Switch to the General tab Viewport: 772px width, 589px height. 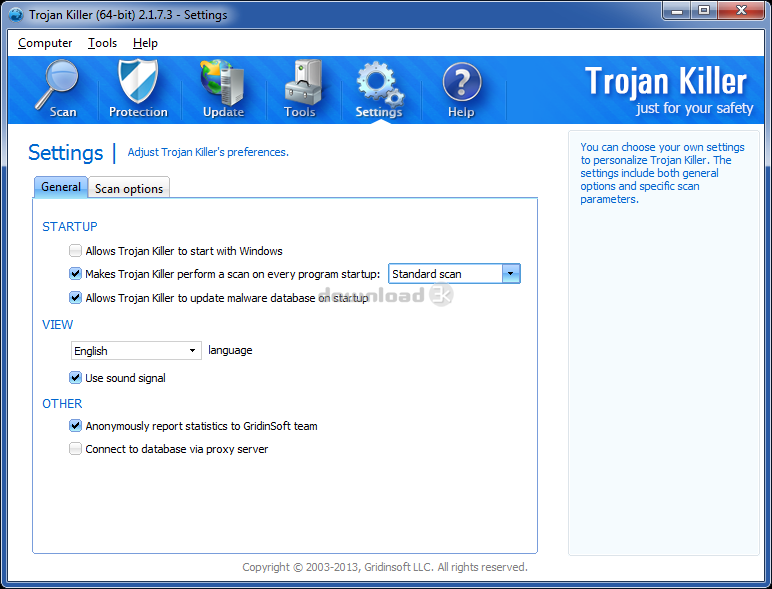click(61, 187)
